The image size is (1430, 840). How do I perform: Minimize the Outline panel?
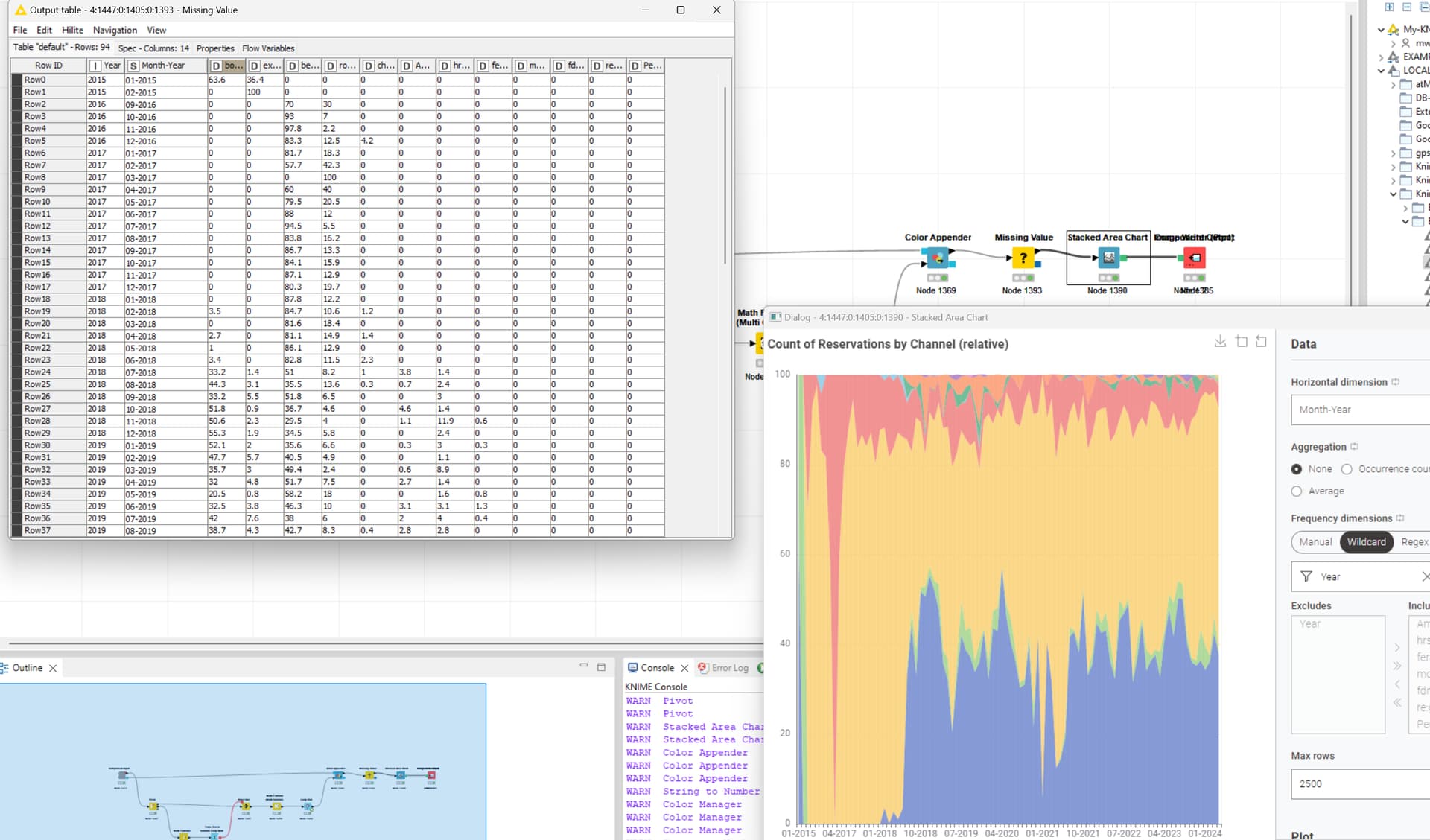click(x=583, y=666)
